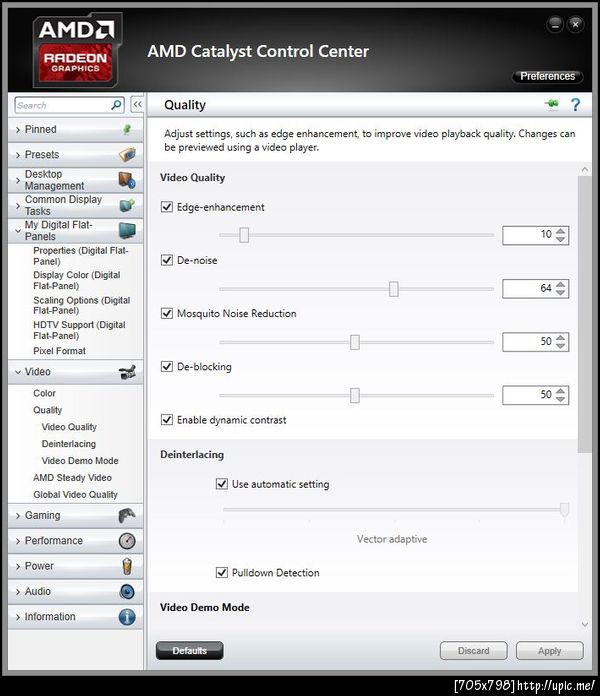Click the green pin icon beside Pinned
This screenshot has width=600, height=696.
click(x=127, y=129)
